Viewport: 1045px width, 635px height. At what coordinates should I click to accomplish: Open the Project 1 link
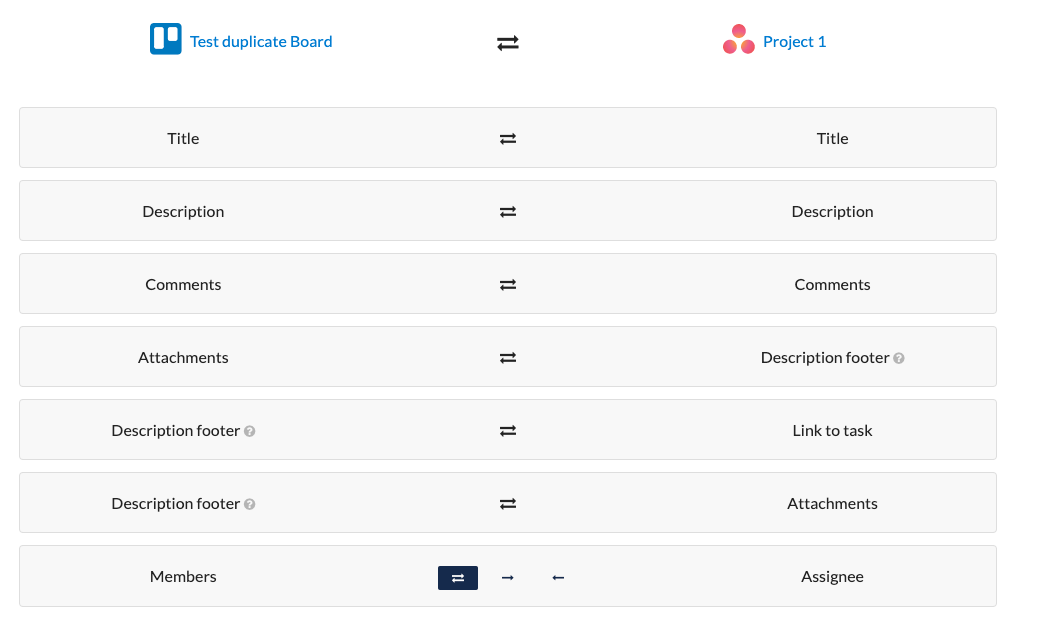pos(794,42)
